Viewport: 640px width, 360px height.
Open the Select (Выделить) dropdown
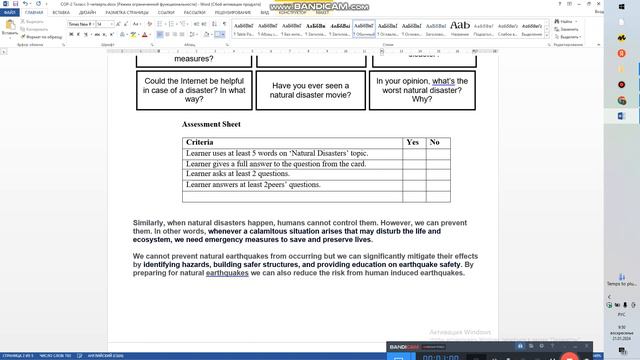pyautogui.click(x=568, y=37)
